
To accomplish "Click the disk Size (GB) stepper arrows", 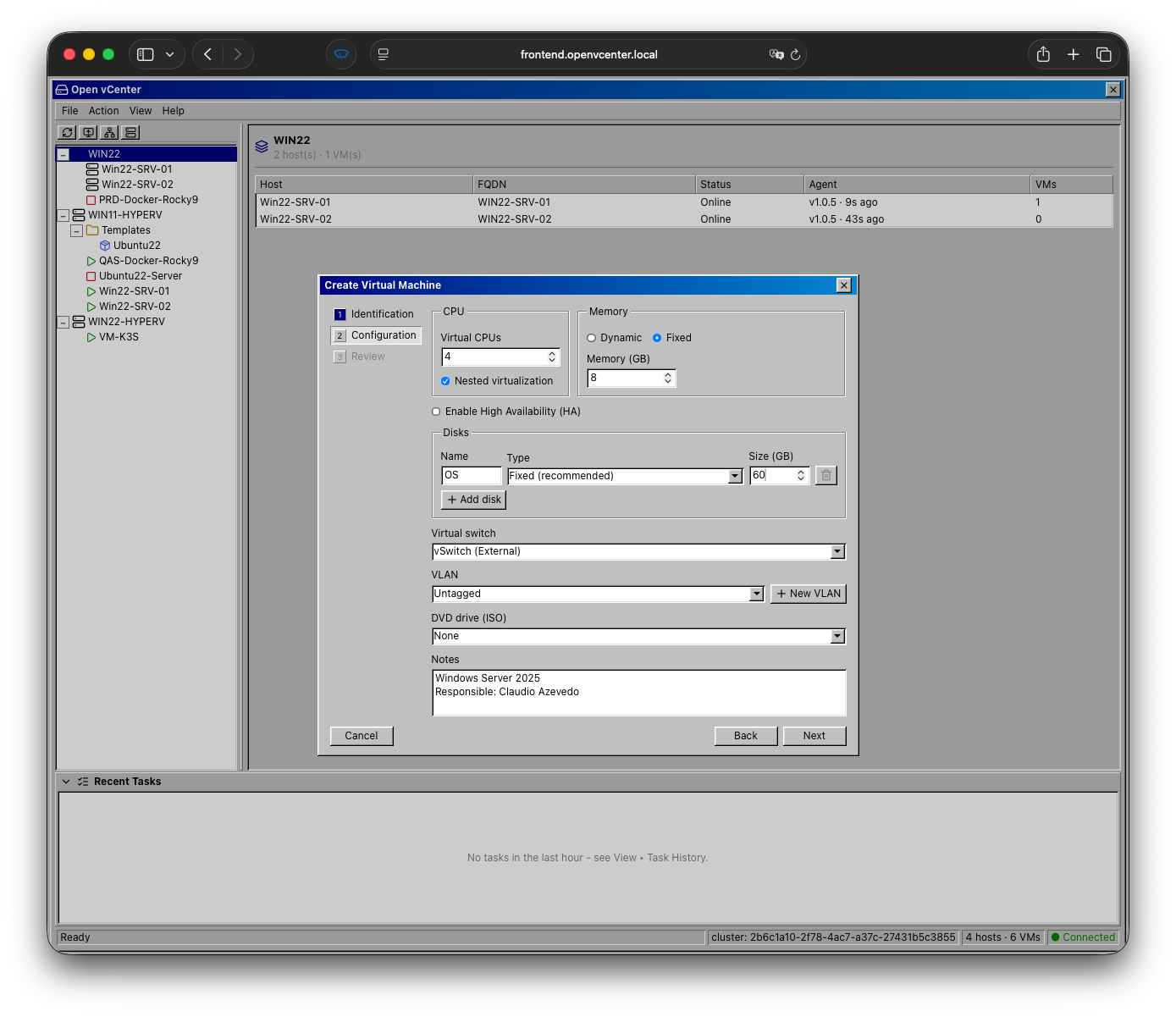I will coord(801,476).
